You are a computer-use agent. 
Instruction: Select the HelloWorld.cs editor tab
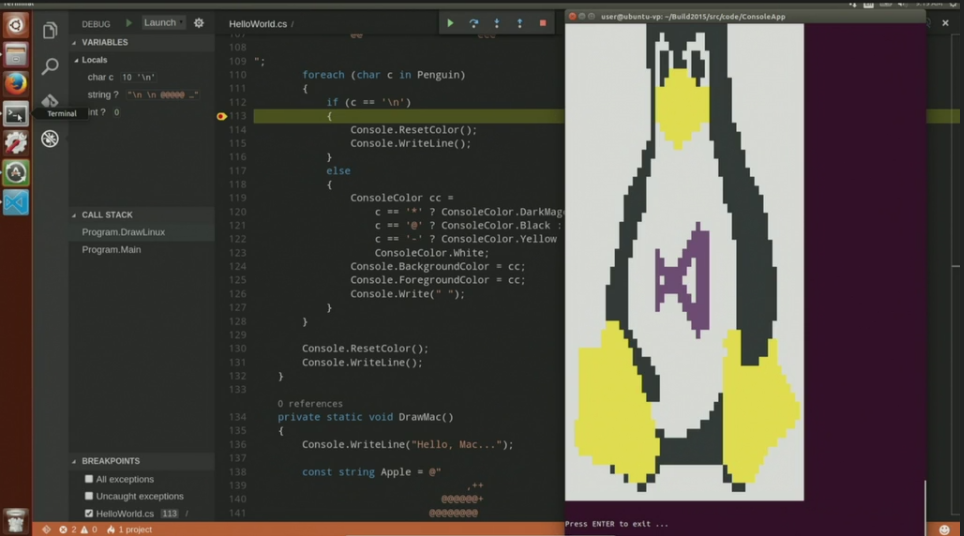258,23
